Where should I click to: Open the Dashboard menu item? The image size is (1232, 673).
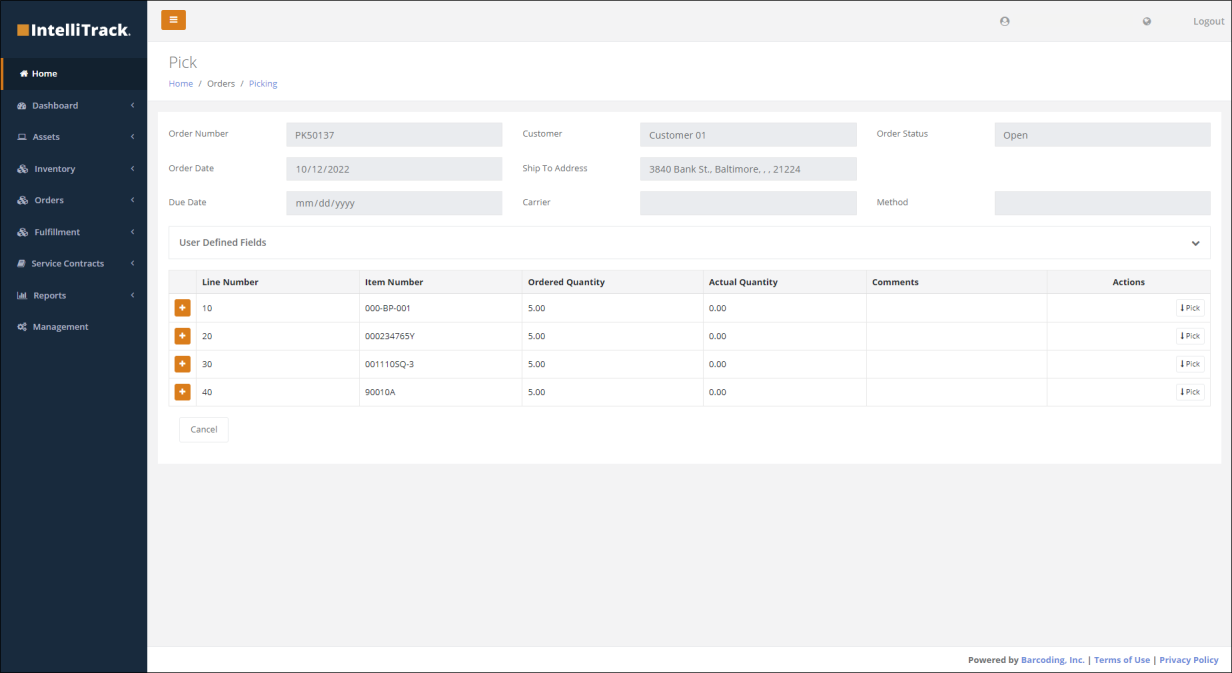pos(74,106)
